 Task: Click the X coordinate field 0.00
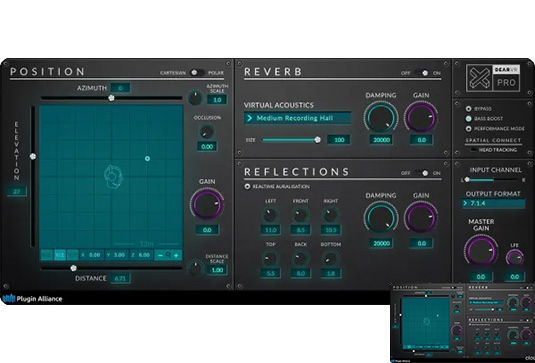[91, 255]
